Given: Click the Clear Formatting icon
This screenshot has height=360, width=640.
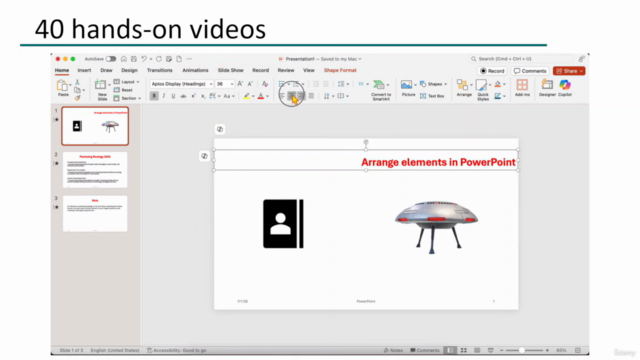Looking at the screenshot, I should click(265, 84).
